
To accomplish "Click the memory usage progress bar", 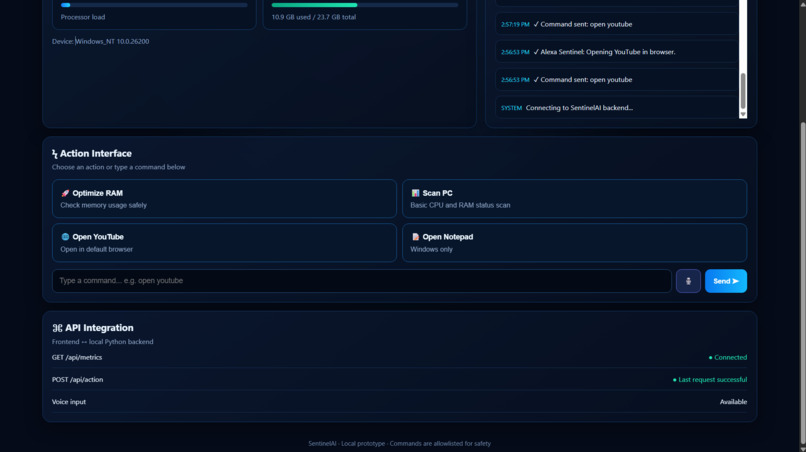I will 365,5.
